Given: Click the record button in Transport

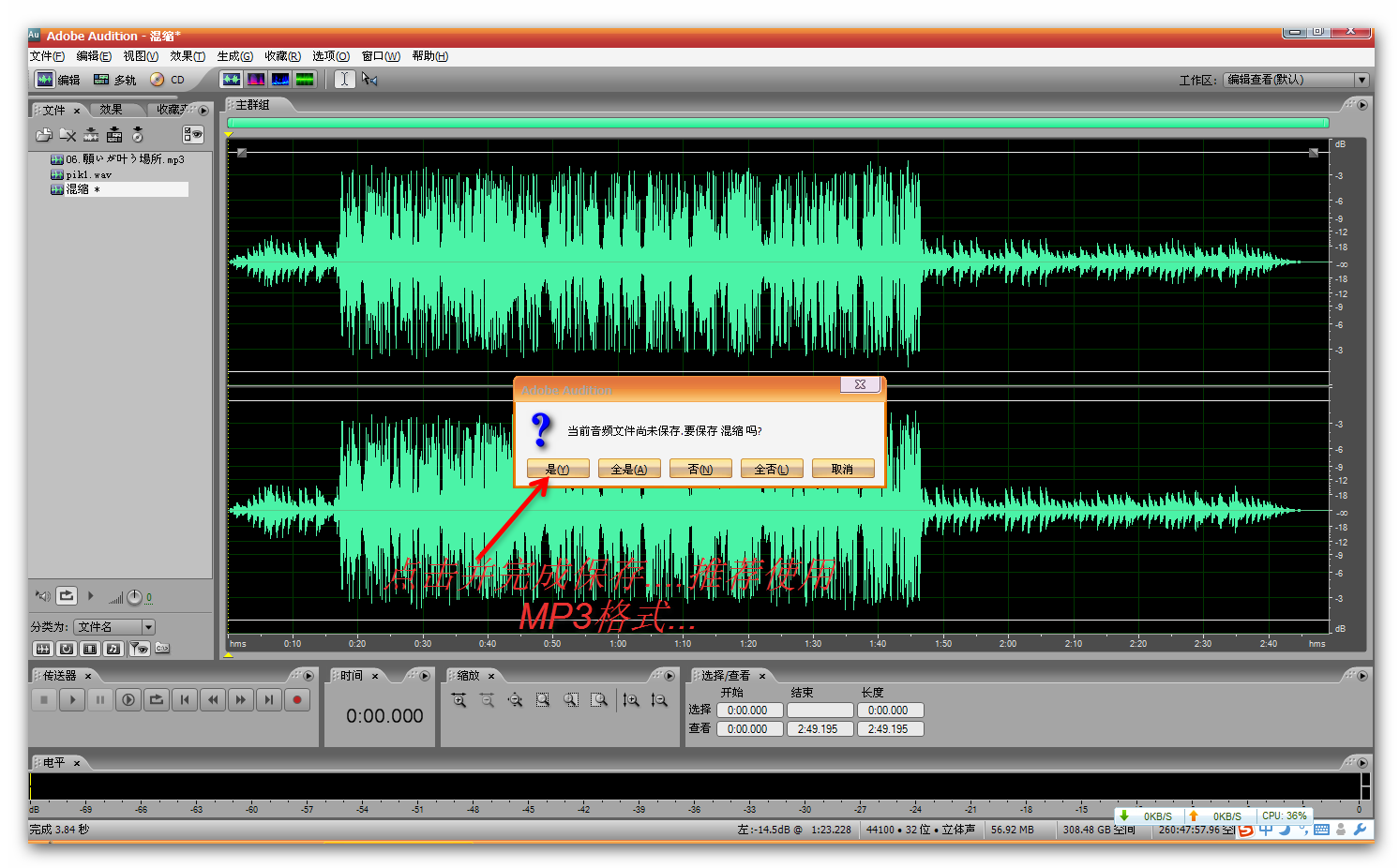Looking at the screenshot, I should pos(297,699).
